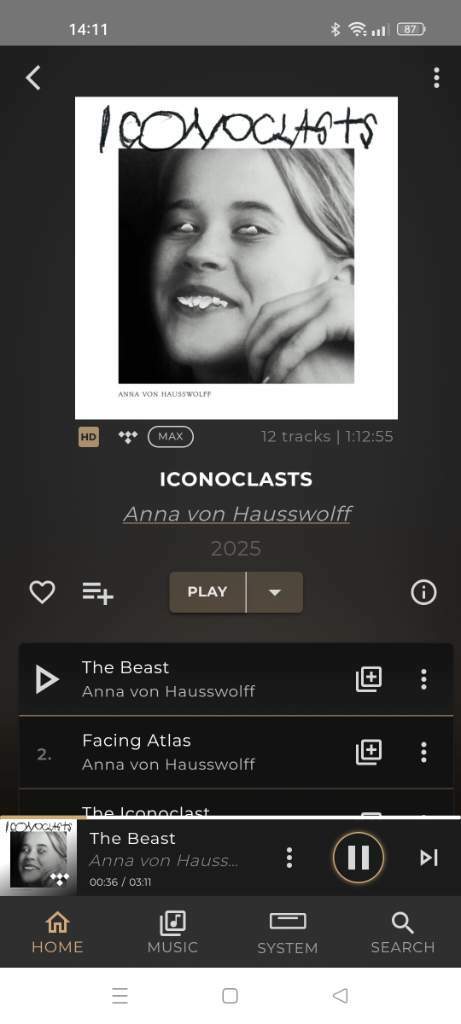Open the now-playing track options menu
461x1024 pixels.
tap(289, 857)
